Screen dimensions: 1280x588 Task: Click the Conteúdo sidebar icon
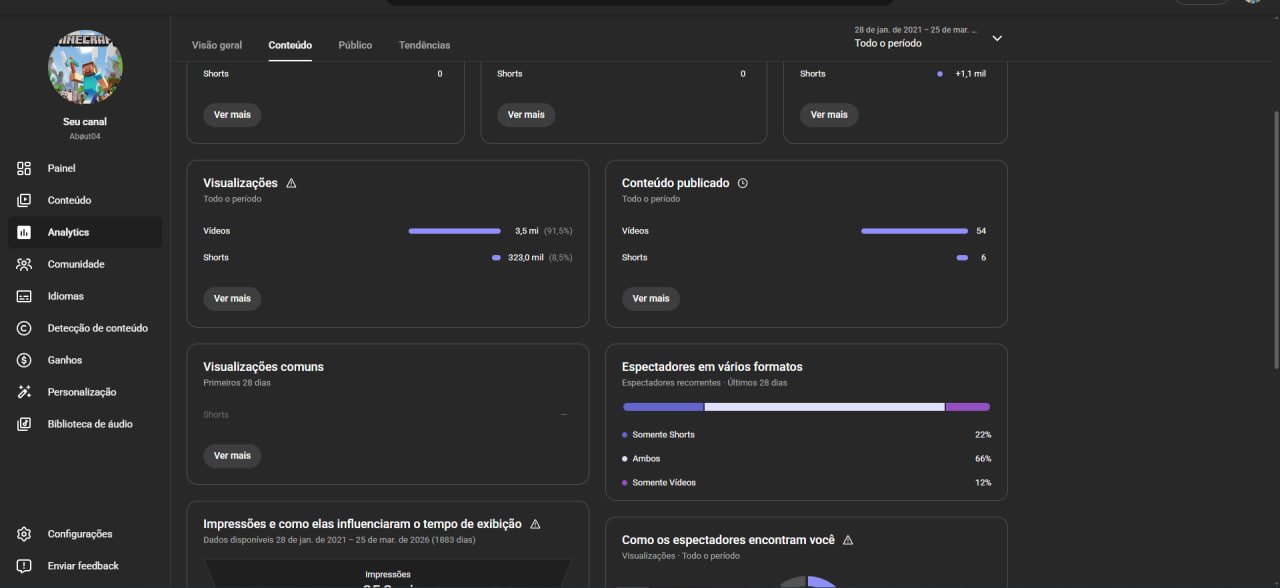pyautogui.click(x=24, y=200)
